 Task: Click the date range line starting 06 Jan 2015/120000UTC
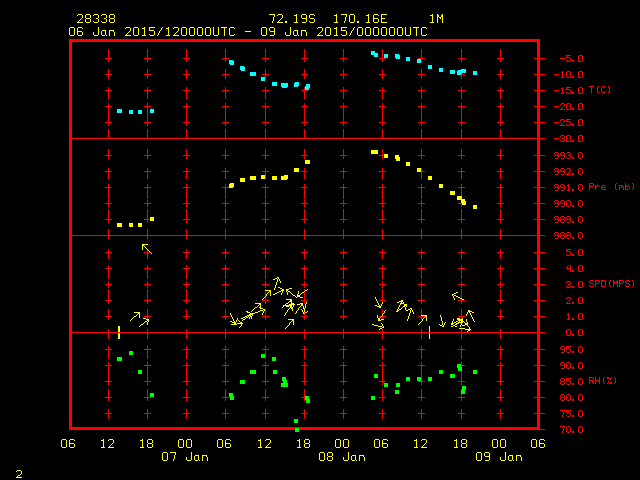(x=248, y=32)
